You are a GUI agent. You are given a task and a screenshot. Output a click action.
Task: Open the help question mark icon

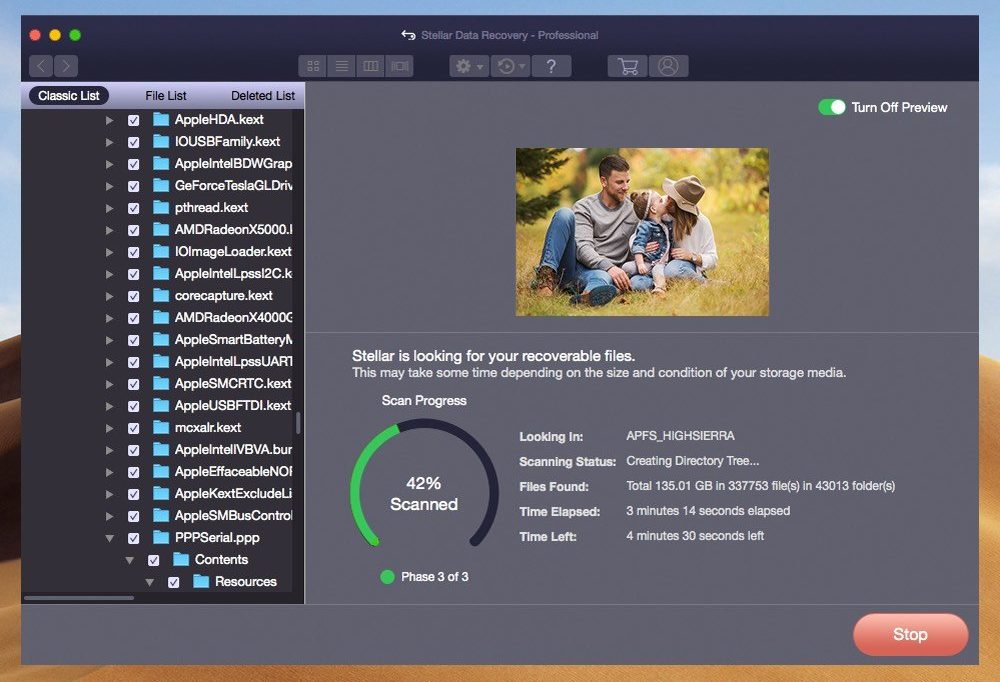551,66
